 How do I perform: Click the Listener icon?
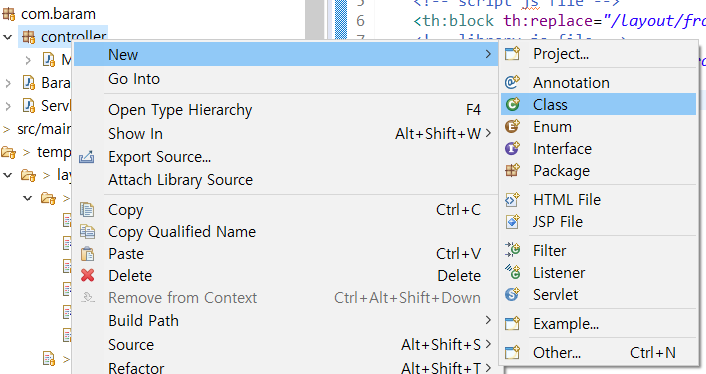512,272
